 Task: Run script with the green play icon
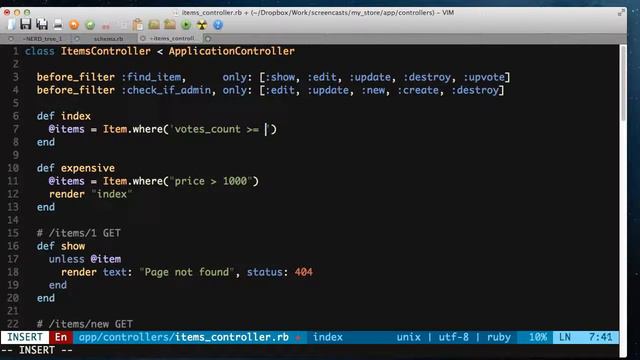click(186, 25)
